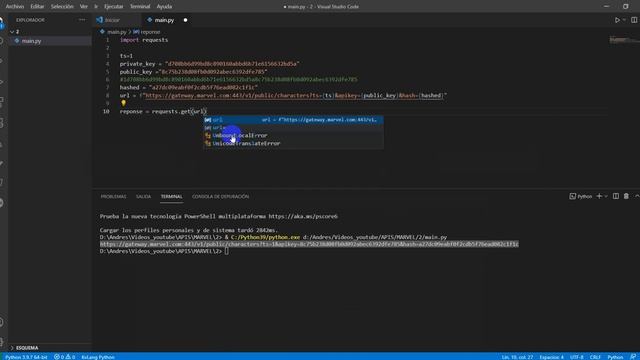Open the CONSOLA DE DEPURACIÓN tab
The height and width of the screenshot is (360, 640).
(x=220, y=196)
